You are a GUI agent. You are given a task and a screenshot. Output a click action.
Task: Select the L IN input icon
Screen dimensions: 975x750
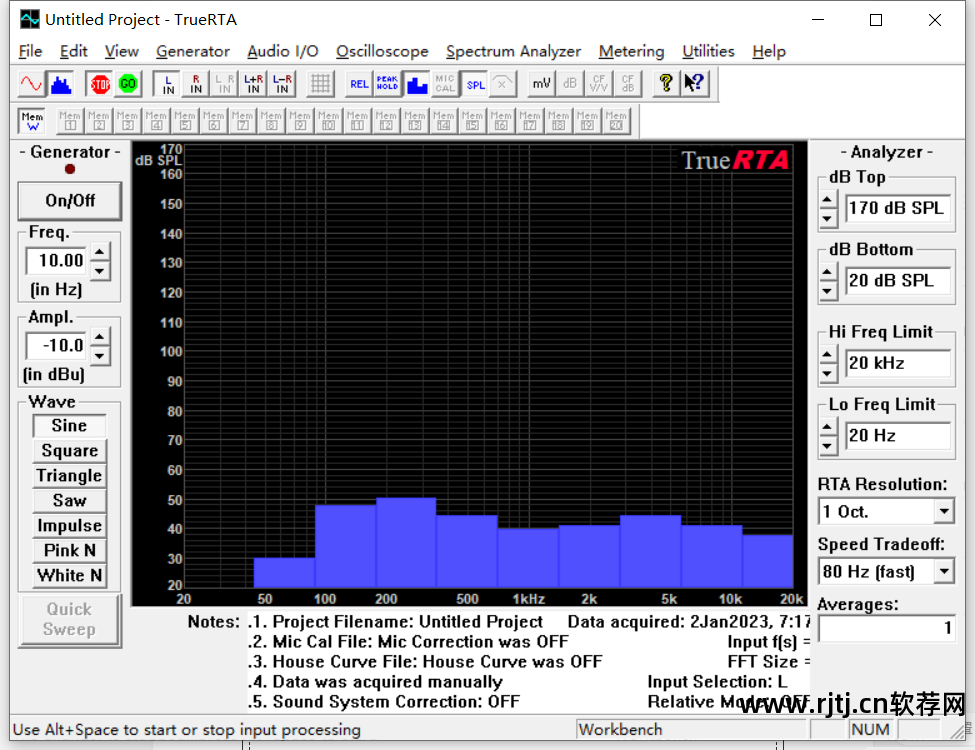tap(167, 83)
